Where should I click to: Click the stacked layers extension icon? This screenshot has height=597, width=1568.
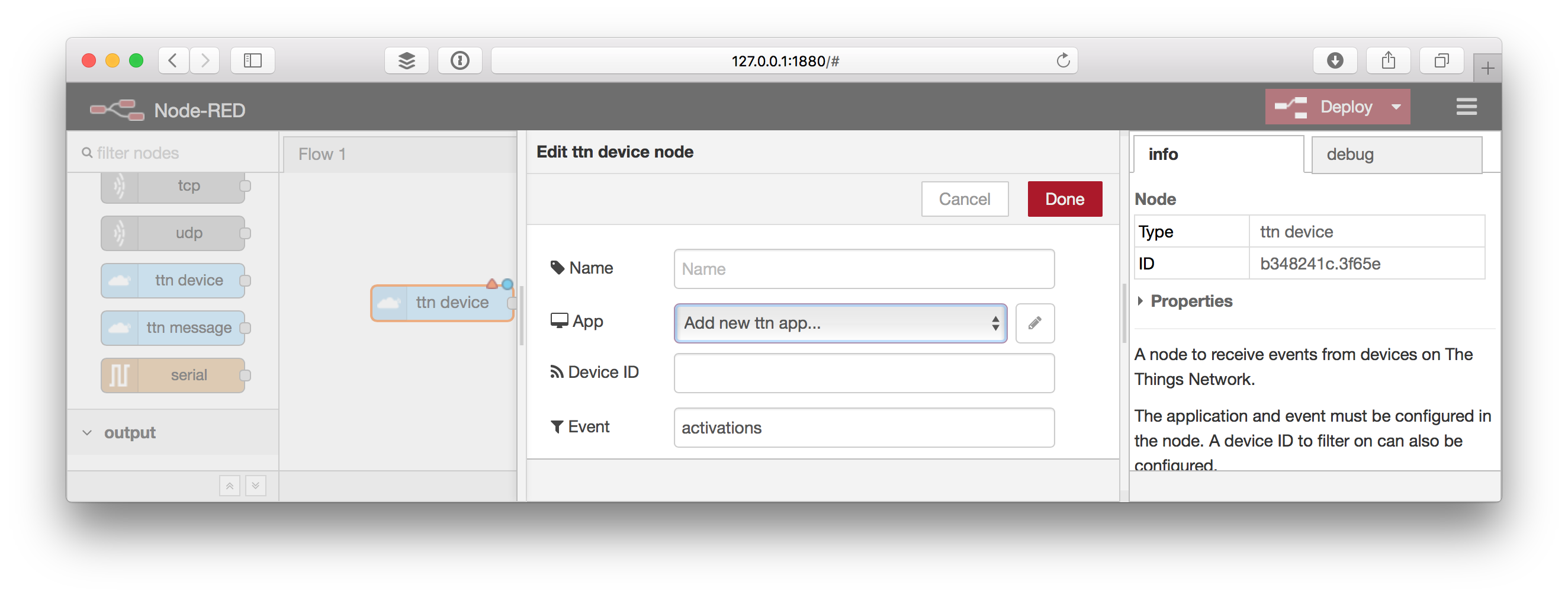coord(407,60)
